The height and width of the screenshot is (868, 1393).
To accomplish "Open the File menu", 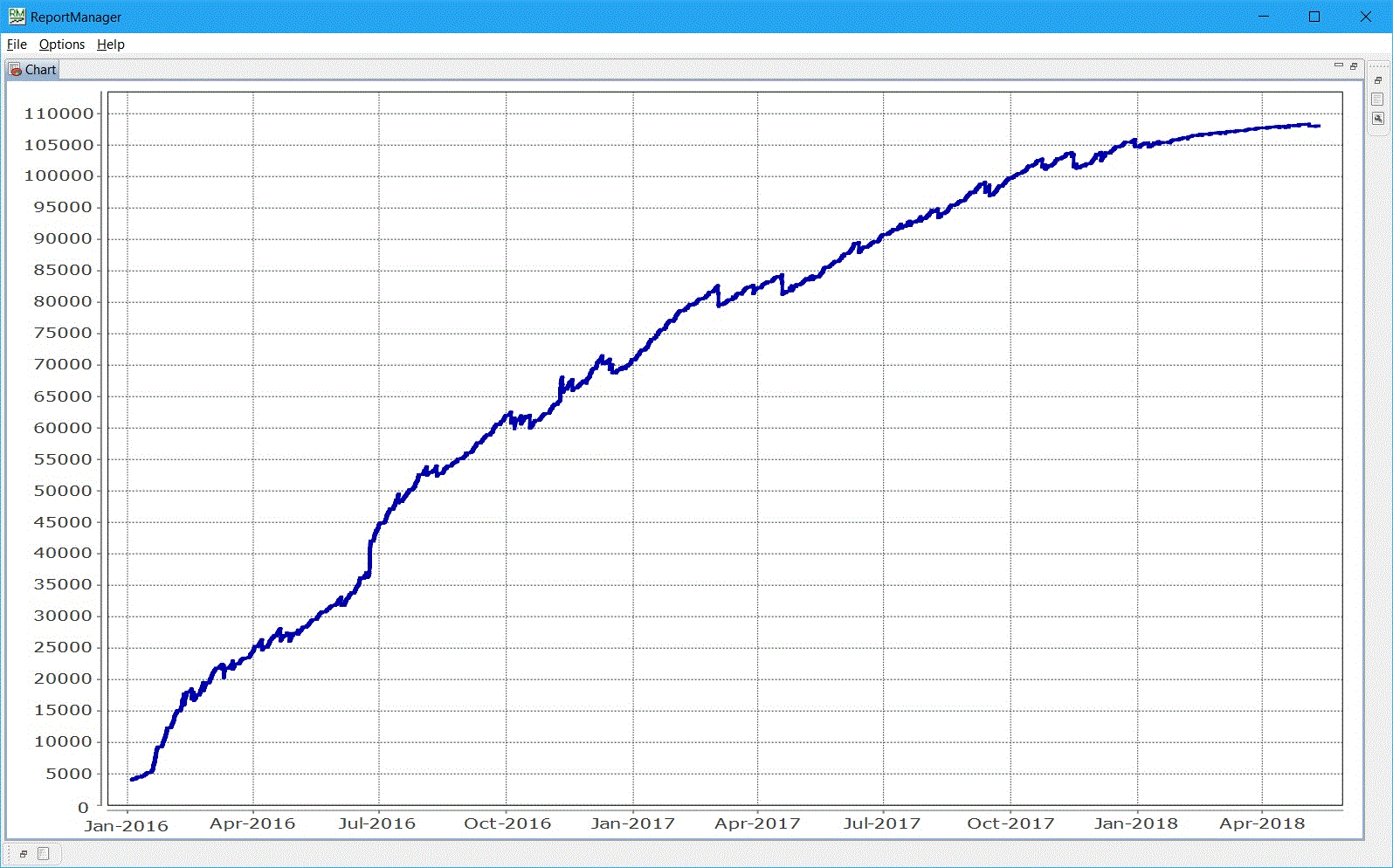I will click(17, 45).
